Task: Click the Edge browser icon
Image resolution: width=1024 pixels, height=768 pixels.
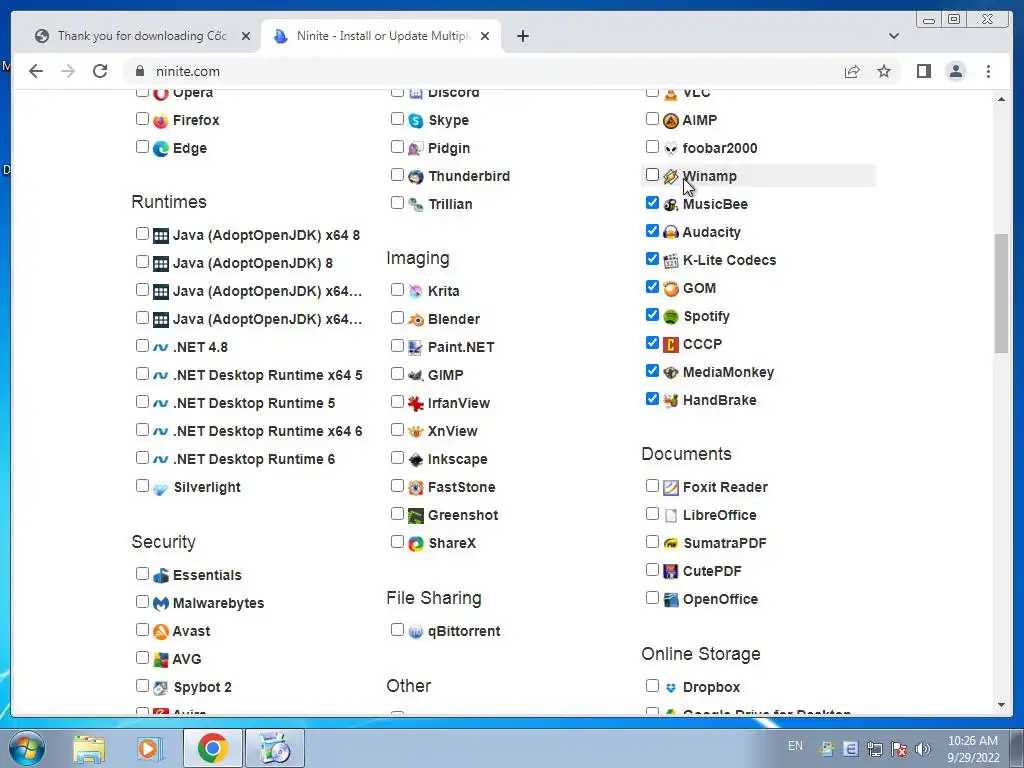Action: 161,149
